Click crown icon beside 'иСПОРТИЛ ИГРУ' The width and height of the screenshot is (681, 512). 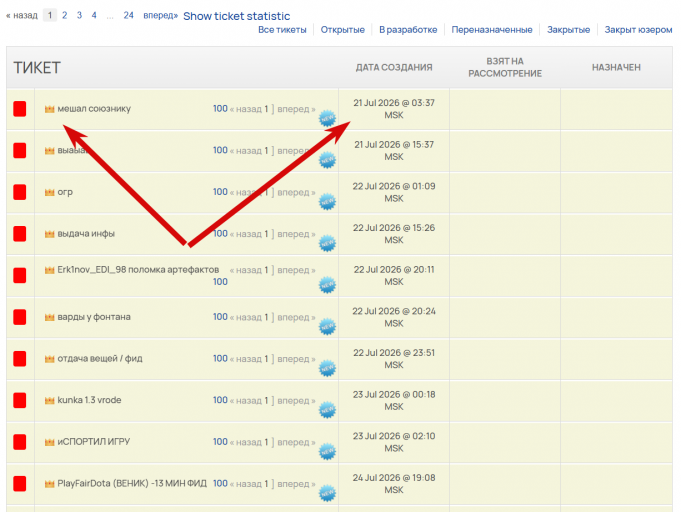click(50, 442)
